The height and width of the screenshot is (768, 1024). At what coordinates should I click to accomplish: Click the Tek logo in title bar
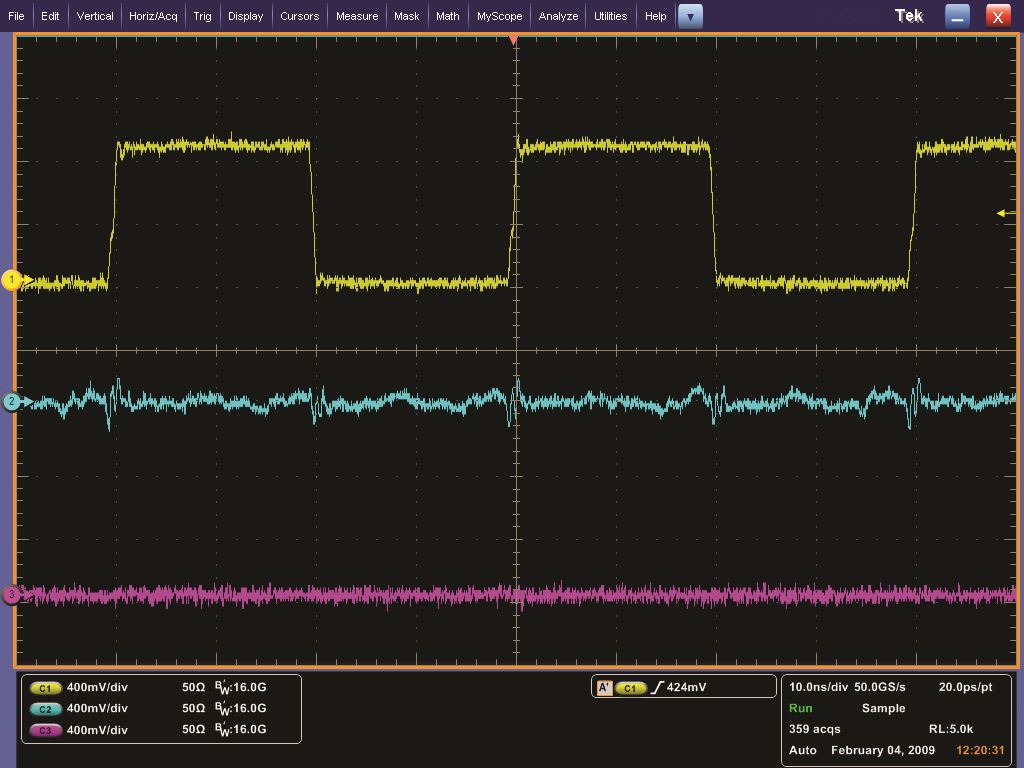pos(909,16)
